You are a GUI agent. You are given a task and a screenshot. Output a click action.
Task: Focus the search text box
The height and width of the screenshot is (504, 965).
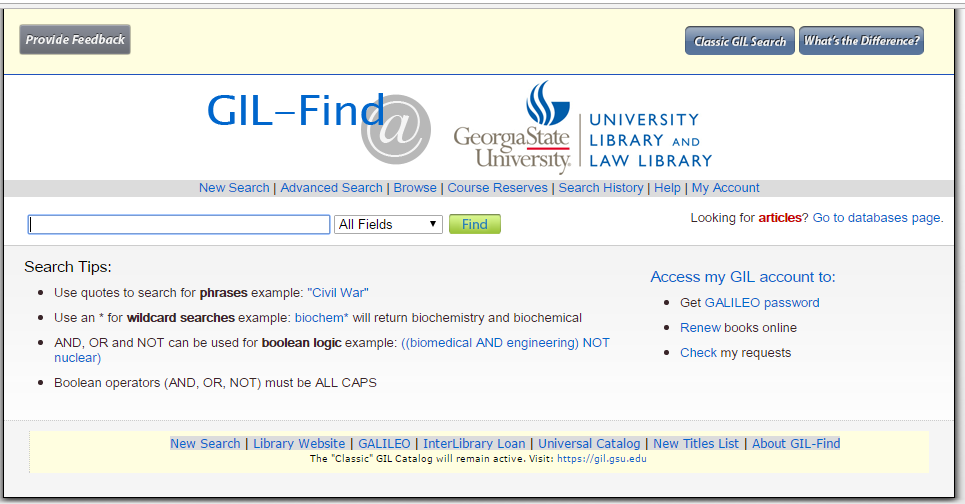click(178, 224)
